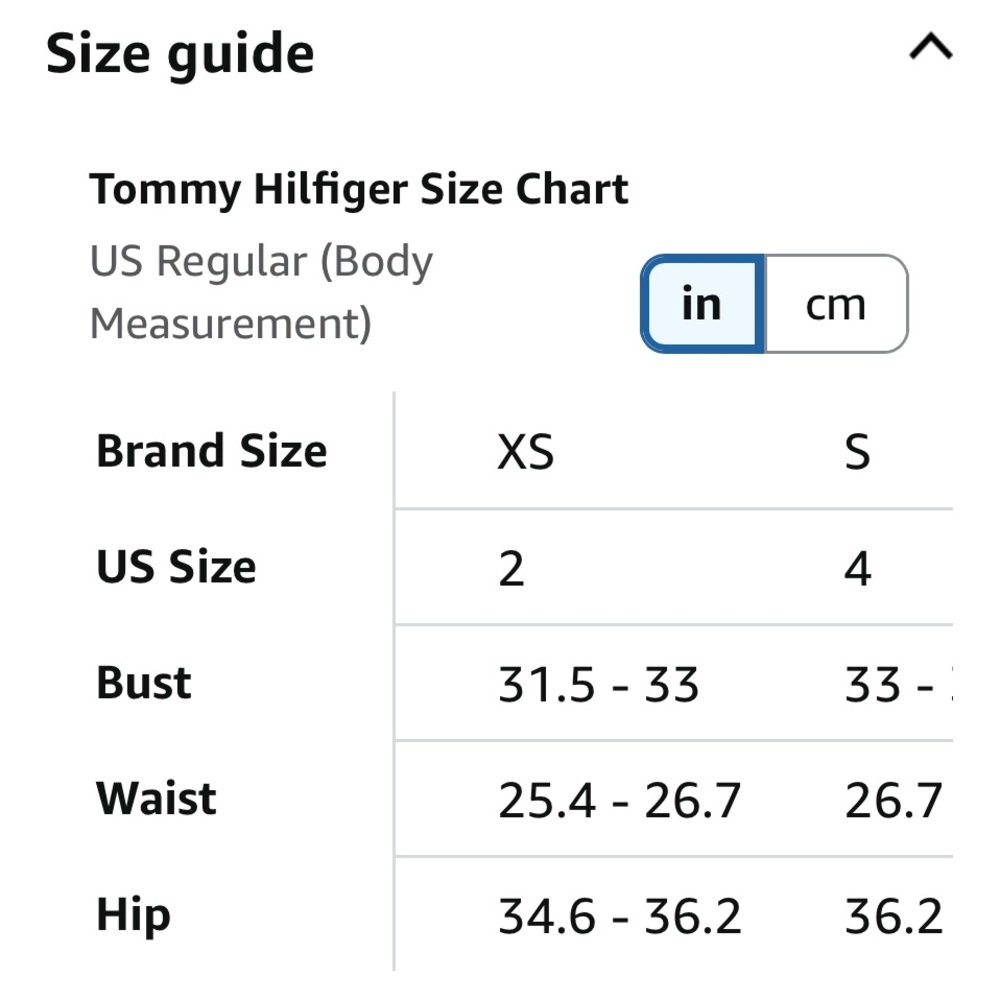Click the Brand Size row label

tap(212, 451)
